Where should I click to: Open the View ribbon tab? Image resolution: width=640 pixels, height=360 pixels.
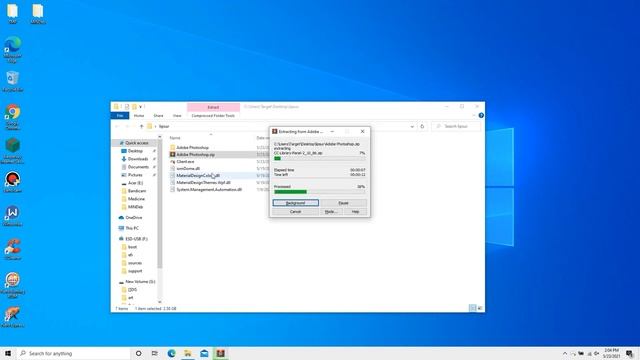click(177, 116)
